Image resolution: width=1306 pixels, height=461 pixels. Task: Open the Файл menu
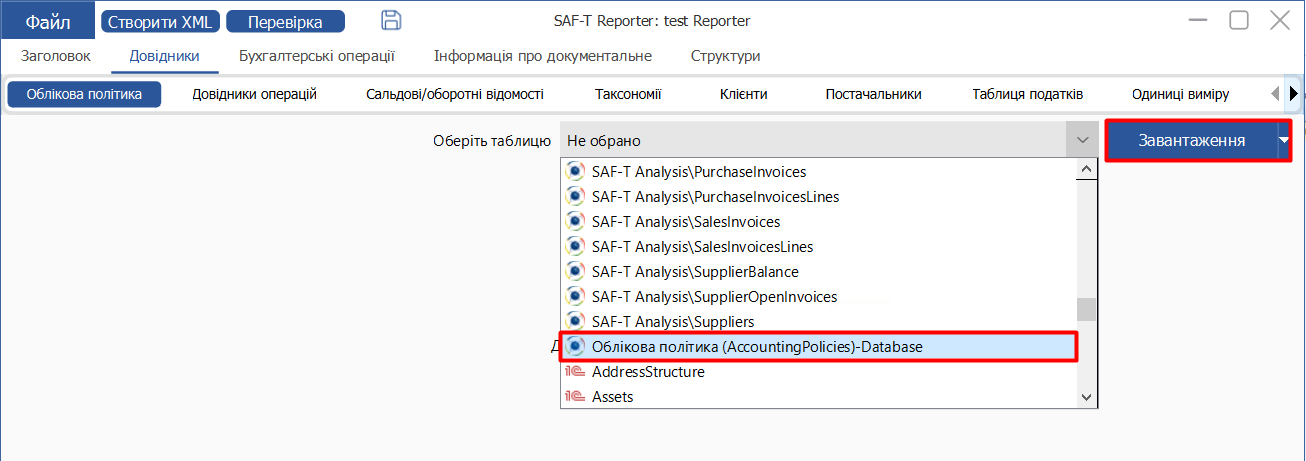click(48, 21)
